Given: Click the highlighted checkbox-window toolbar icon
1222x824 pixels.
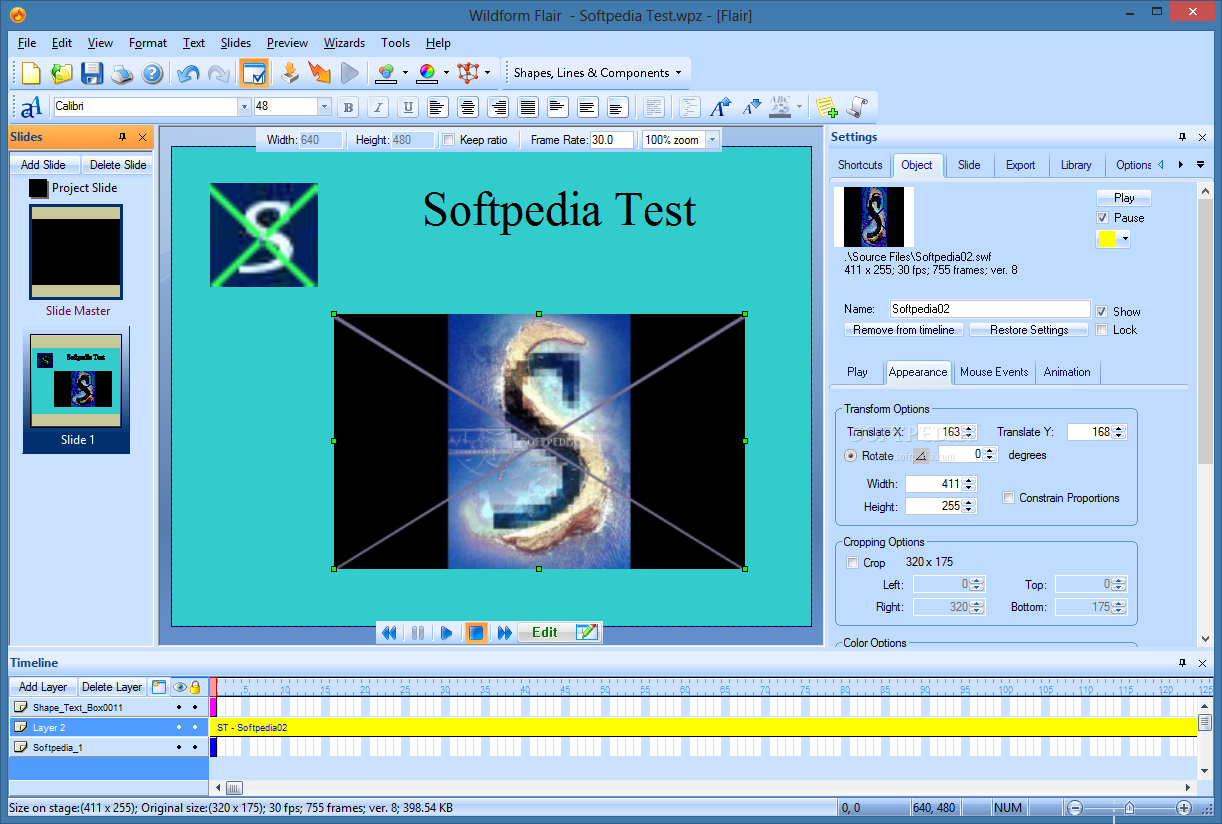Looking at the screenshot, I should point(254,73).
